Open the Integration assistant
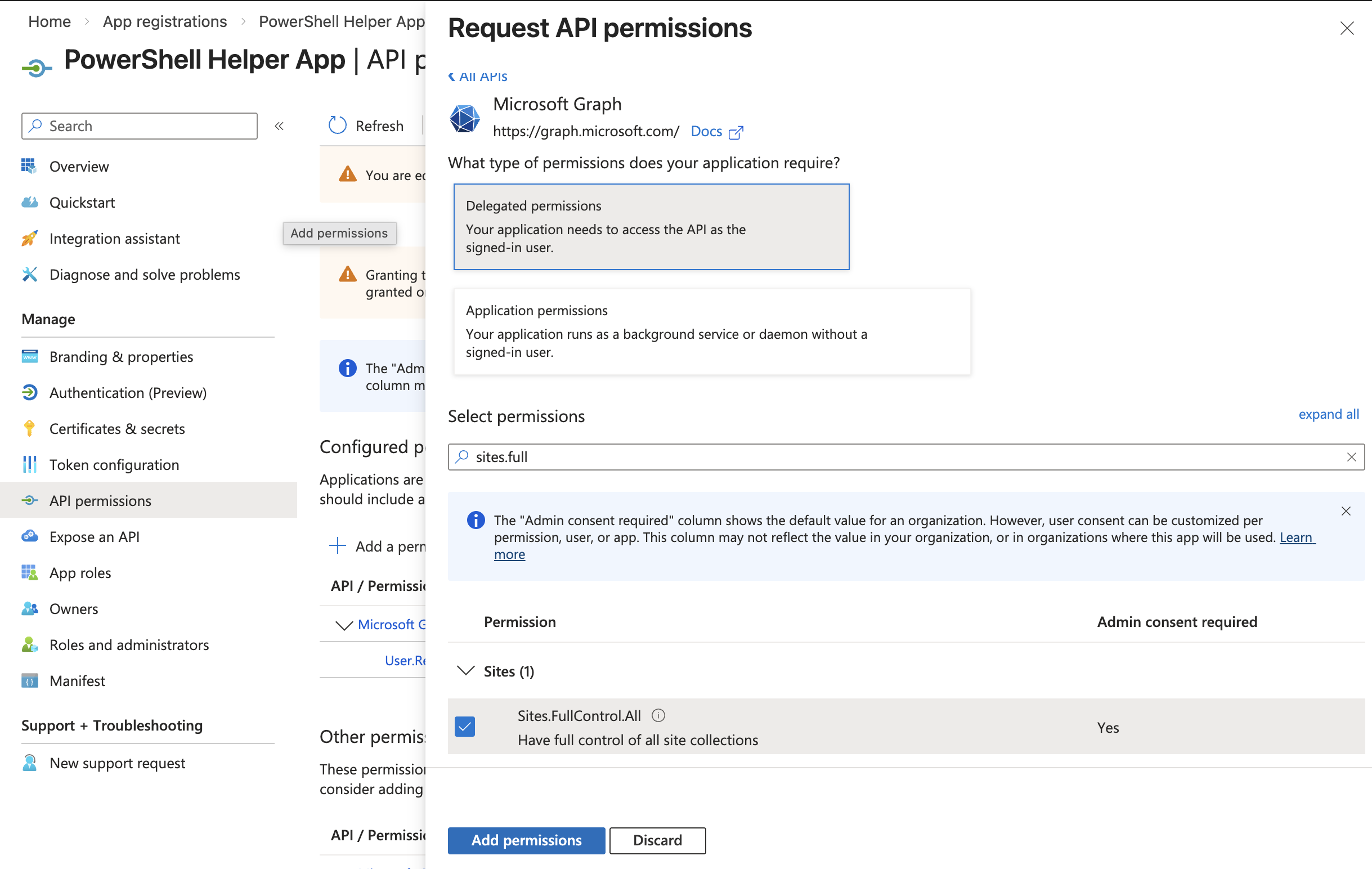 coord(115,238)
